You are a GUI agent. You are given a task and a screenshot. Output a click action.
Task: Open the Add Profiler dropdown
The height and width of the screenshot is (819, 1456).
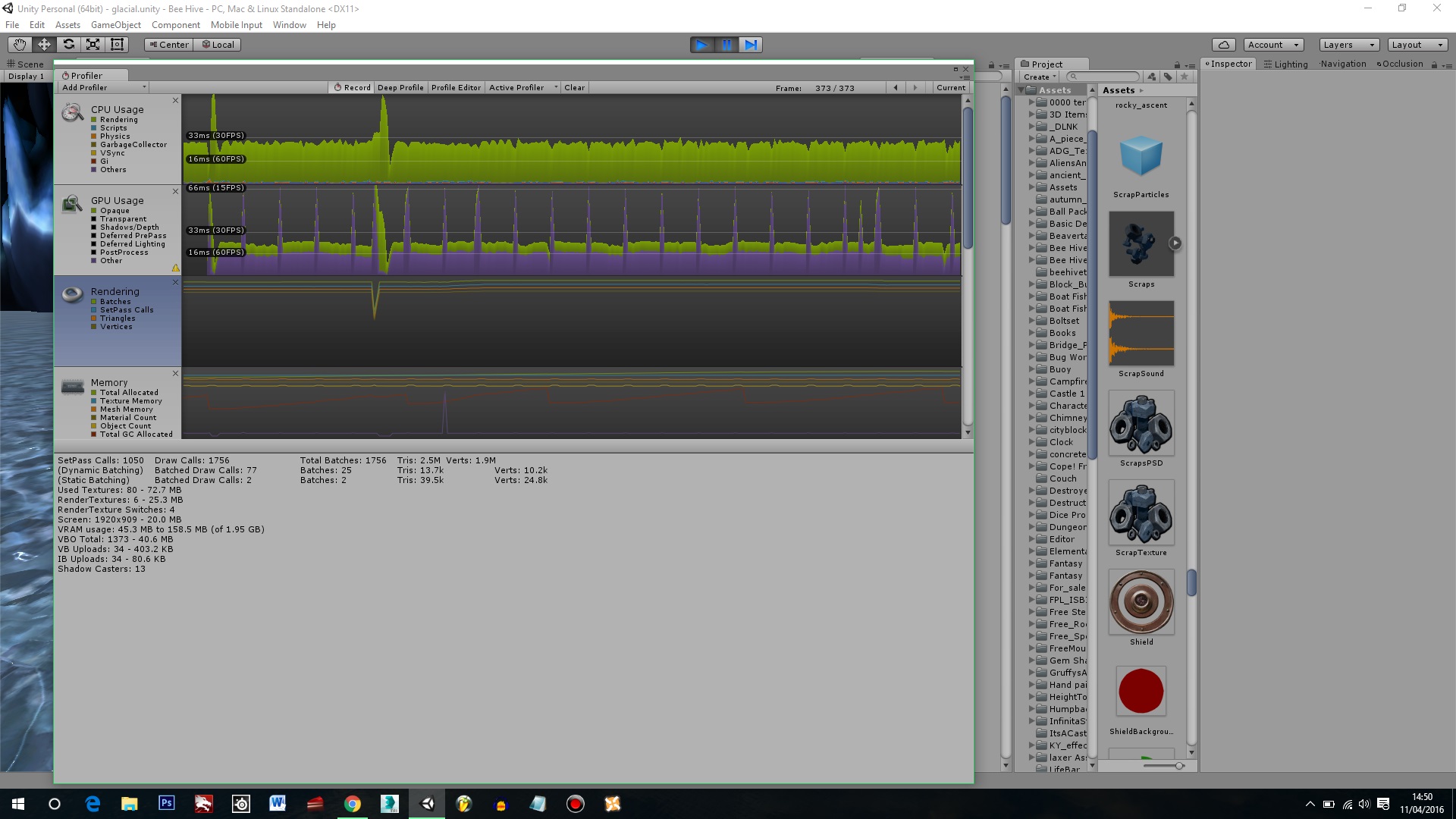pyautogui.click(x=103, y=88)
